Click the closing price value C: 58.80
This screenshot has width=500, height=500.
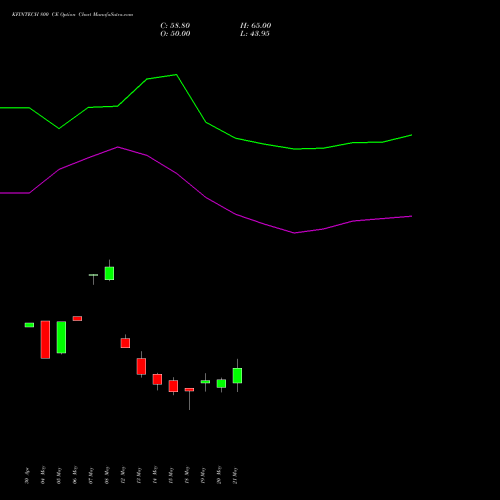175,26
